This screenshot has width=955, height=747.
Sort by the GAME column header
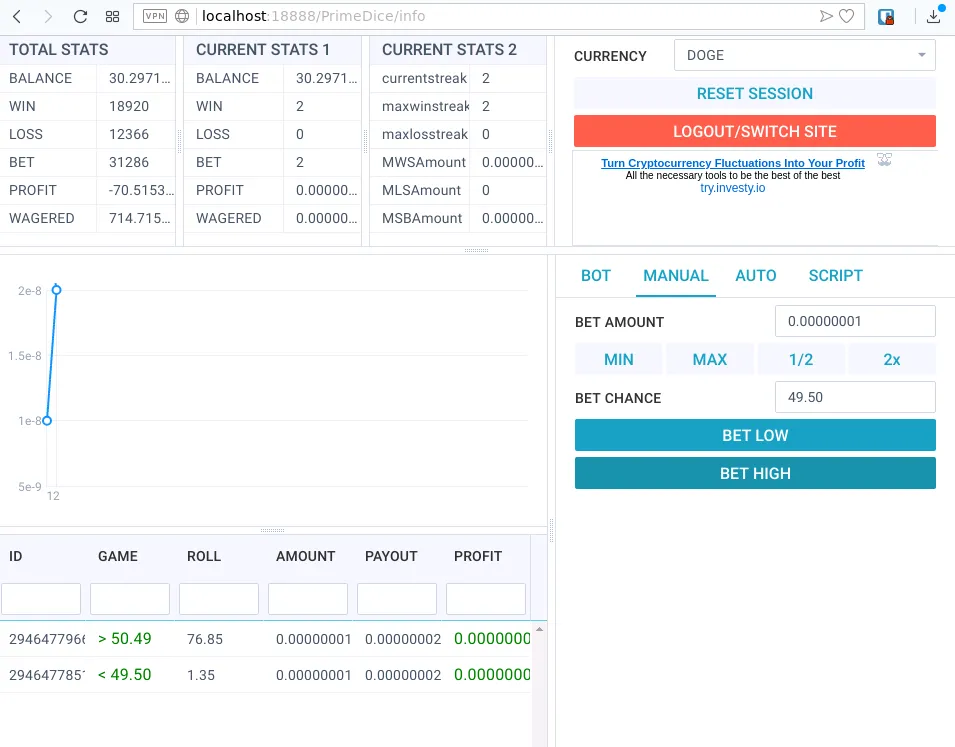point(118,556)
